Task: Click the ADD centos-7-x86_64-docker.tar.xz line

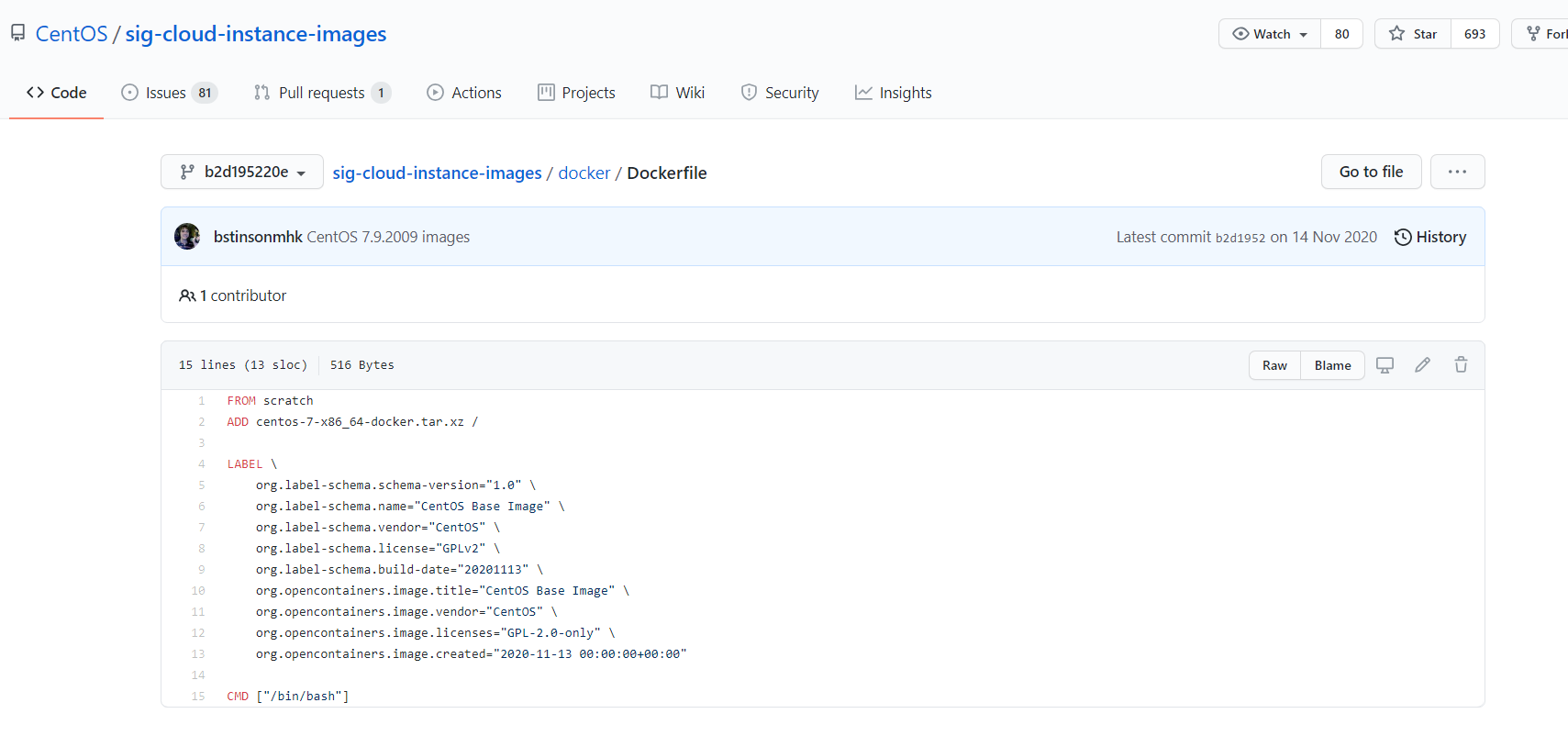Action: 353,422
